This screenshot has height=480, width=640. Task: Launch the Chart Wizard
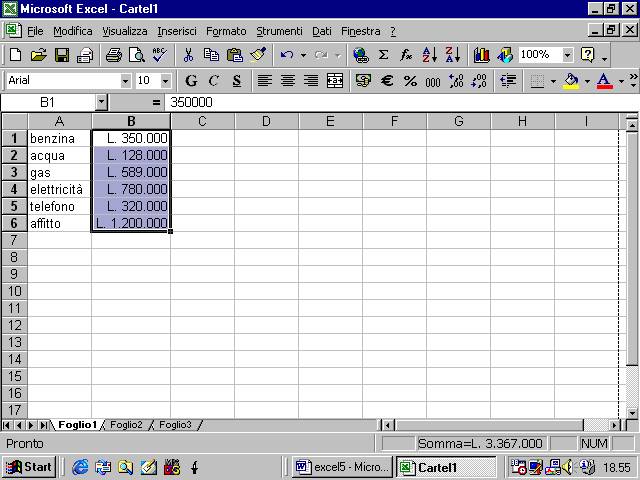(x=482, y=55)
